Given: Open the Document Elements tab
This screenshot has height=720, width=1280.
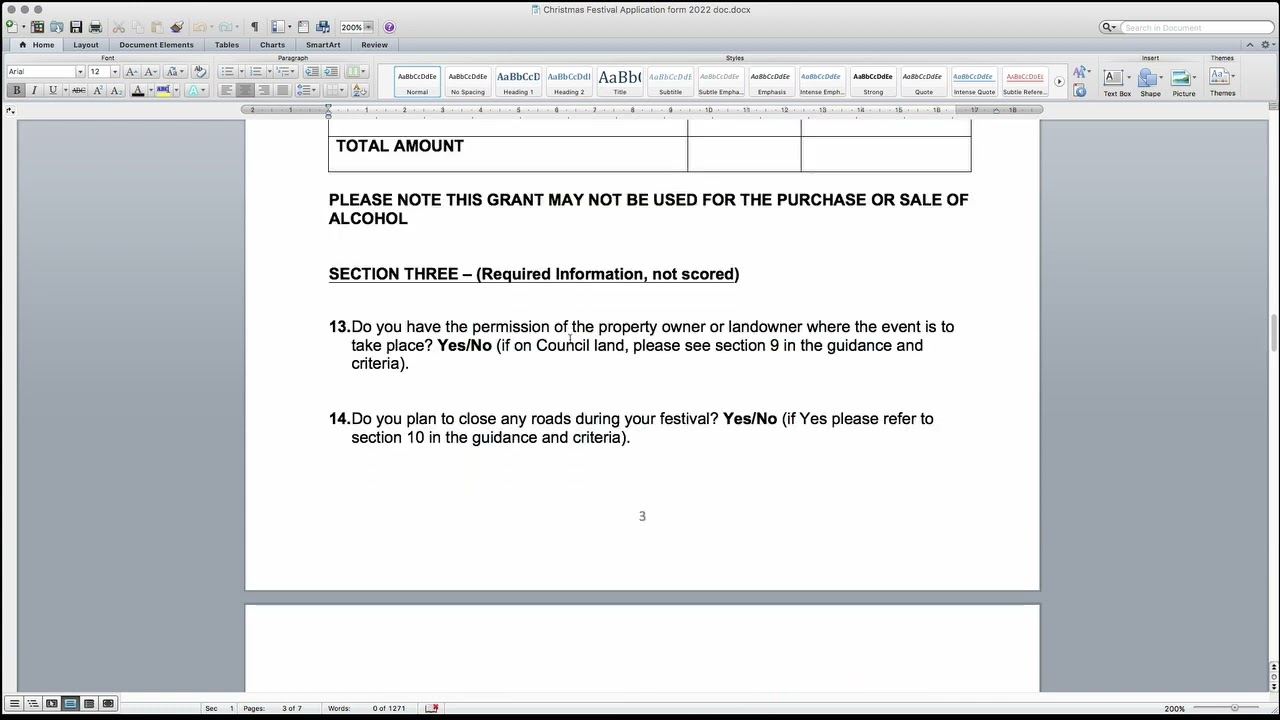Looking at the screenshot, I should 156,45.
